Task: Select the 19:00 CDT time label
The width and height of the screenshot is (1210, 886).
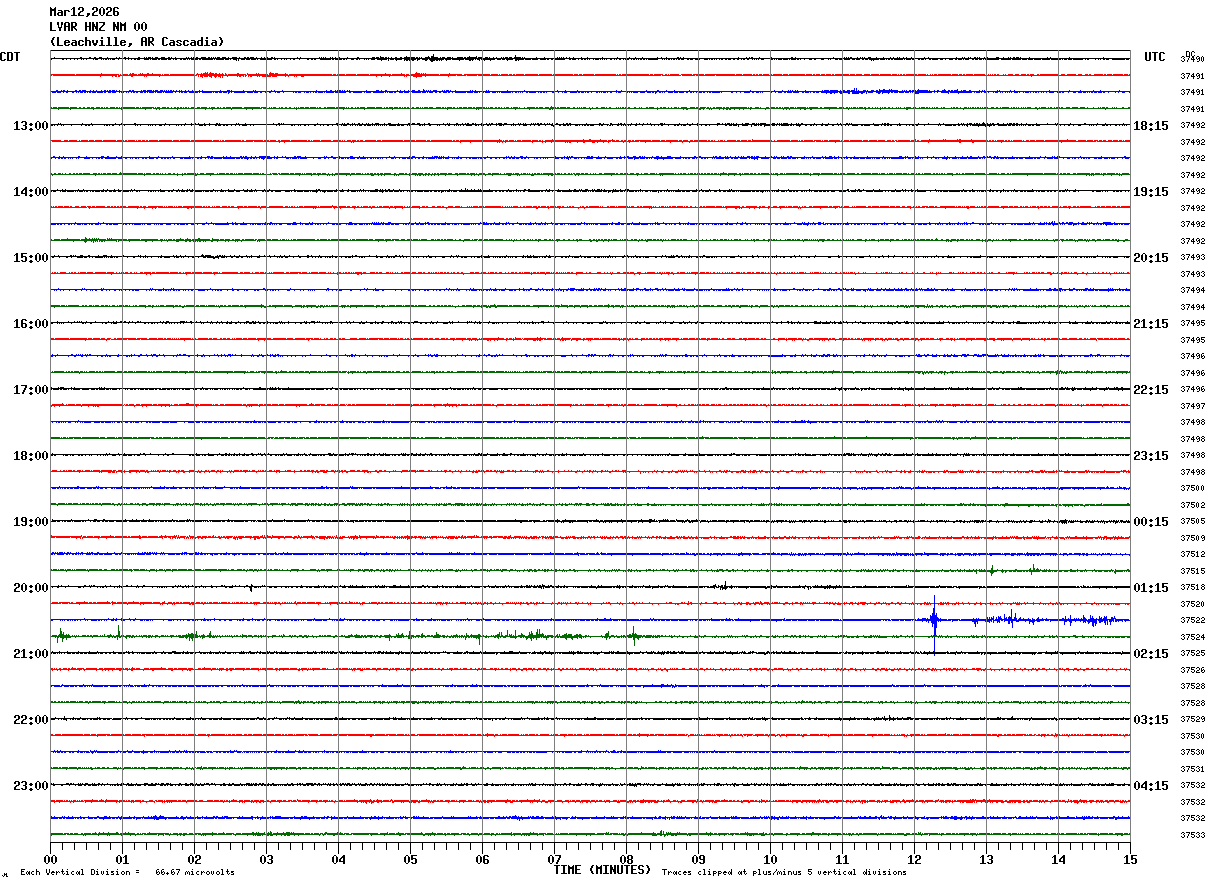Action: [x=30, y=522]
